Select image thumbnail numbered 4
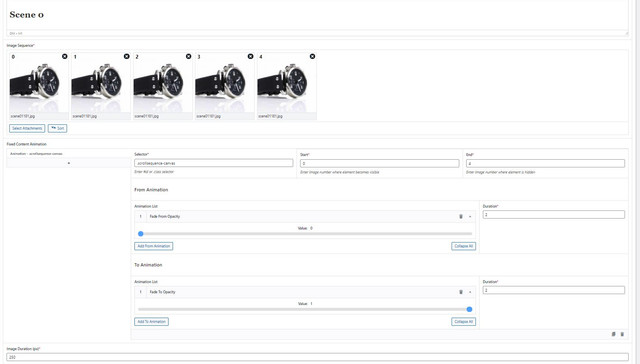This screenshot has width=640, height=364. coord(287,86)
